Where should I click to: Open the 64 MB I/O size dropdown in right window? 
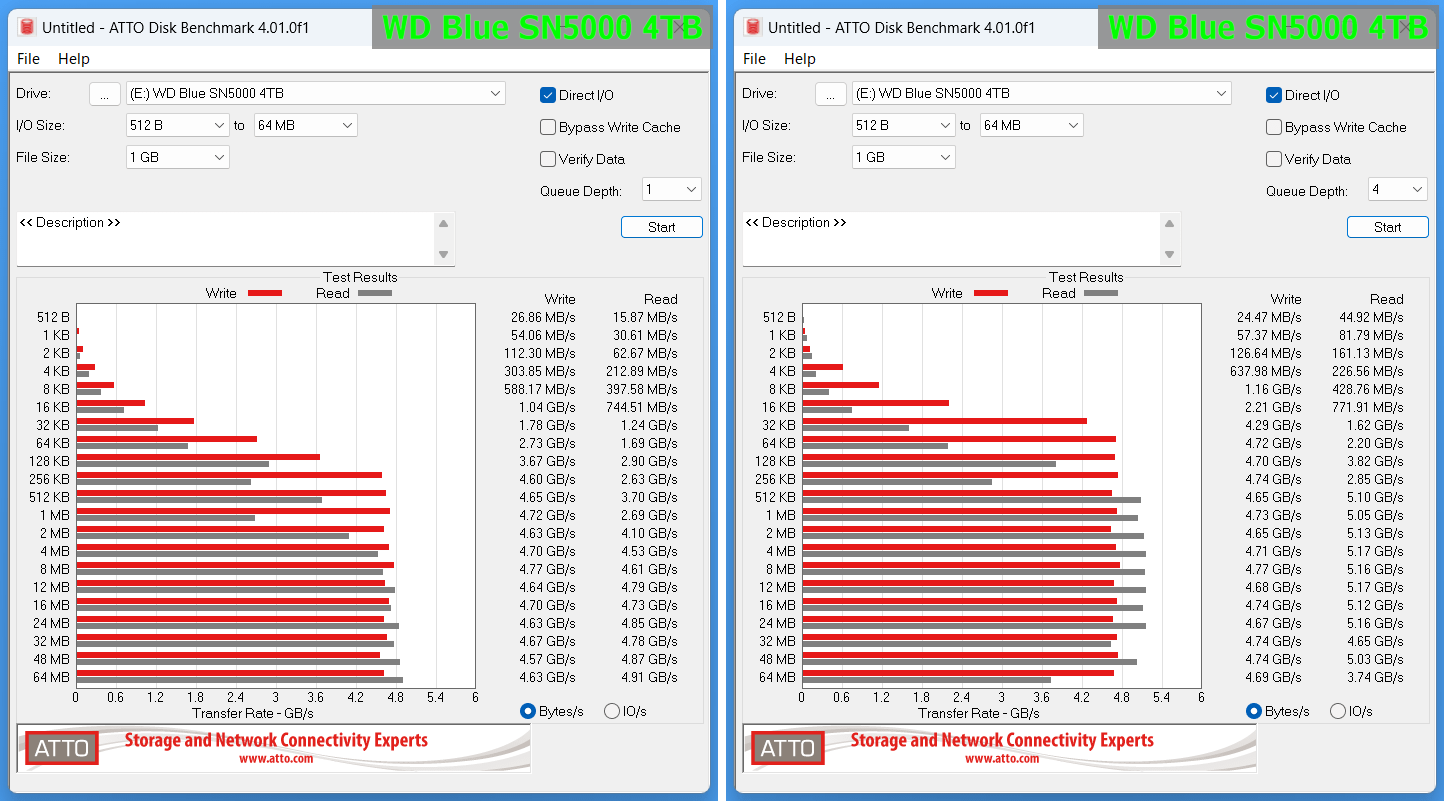point(1031,125)
